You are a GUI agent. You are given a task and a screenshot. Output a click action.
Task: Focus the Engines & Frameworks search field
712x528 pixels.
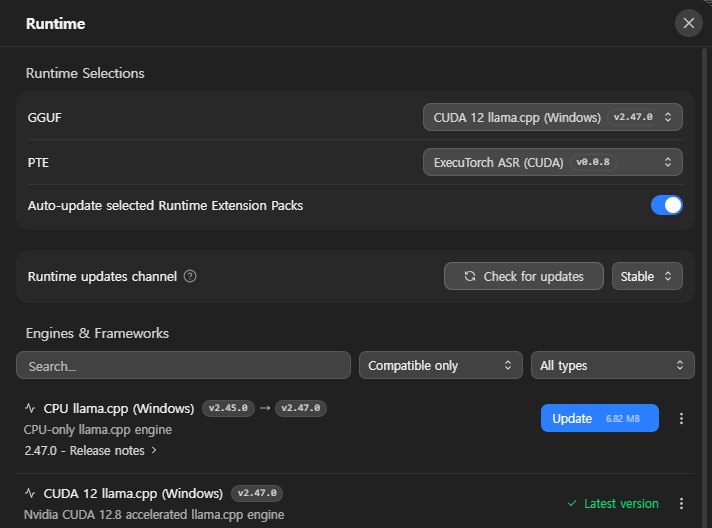tap(183, 365)
